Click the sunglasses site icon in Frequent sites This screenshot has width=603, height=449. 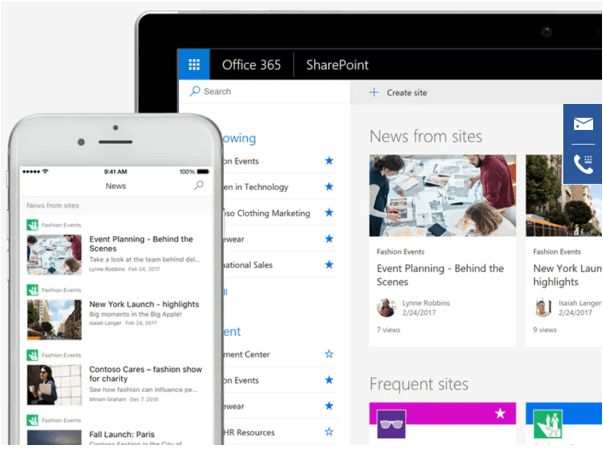pyautogui.click(x=391, y=424)
